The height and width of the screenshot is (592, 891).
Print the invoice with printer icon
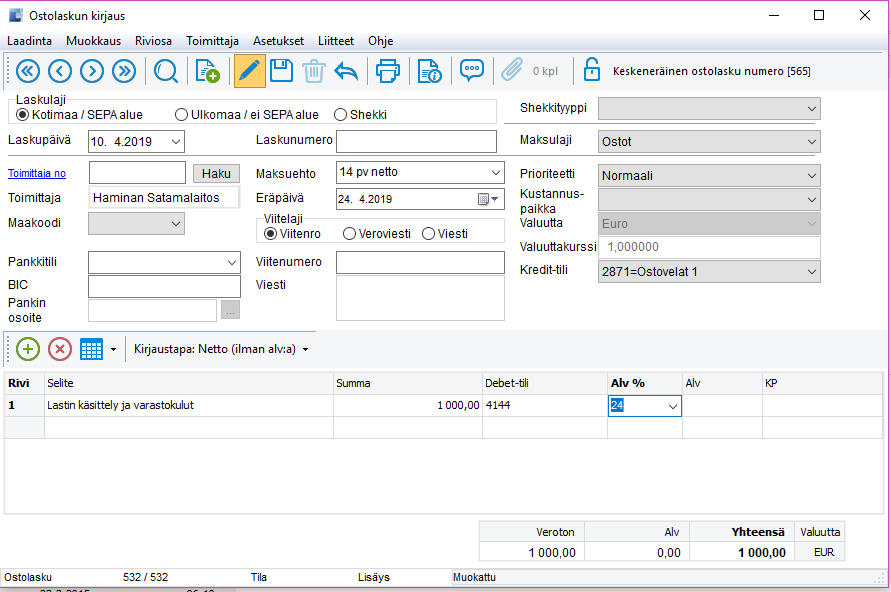(387, 71)
